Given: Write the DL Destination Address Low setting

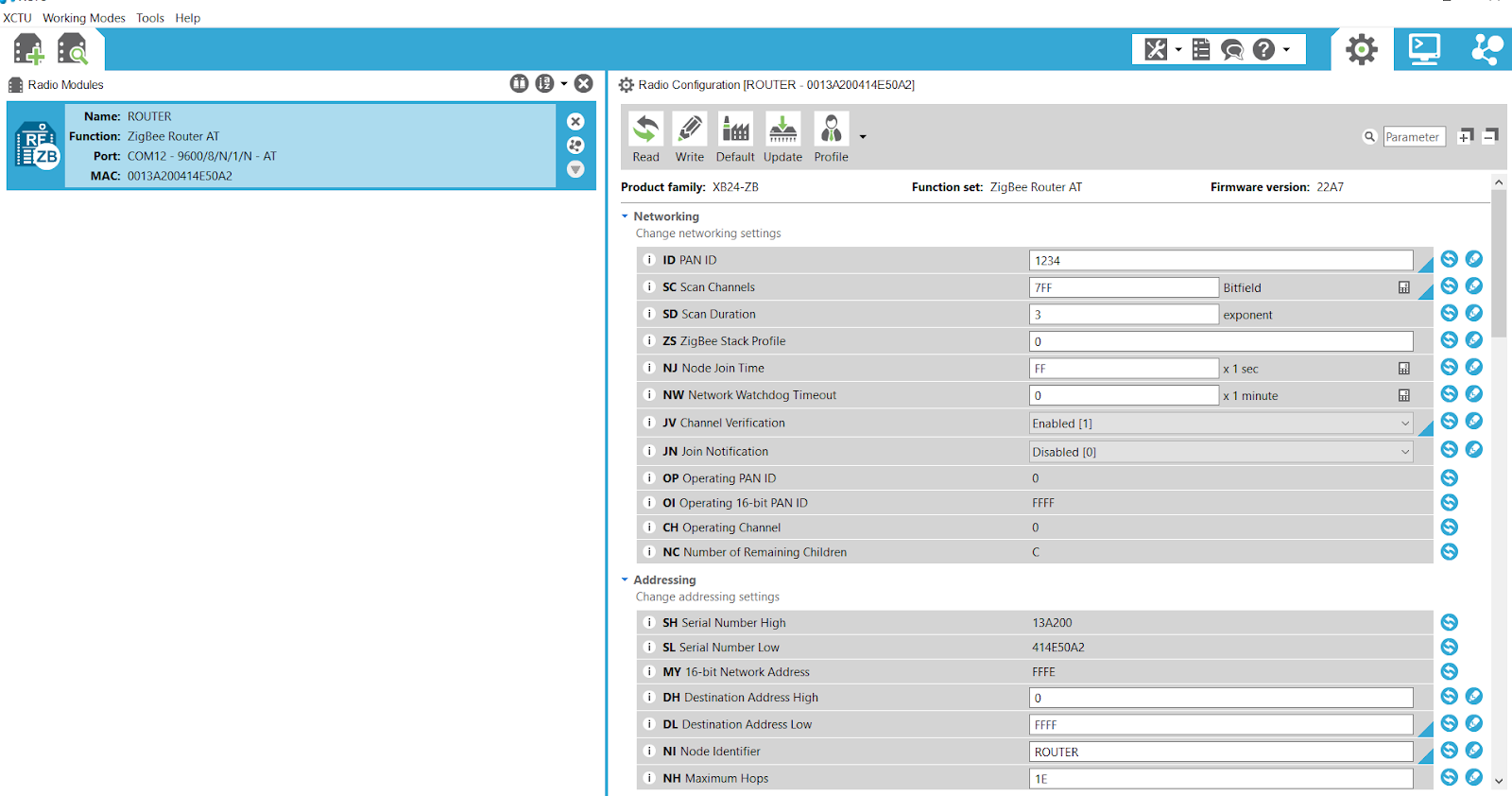Looking at the screenshot, I should [x=1474, y=723].
